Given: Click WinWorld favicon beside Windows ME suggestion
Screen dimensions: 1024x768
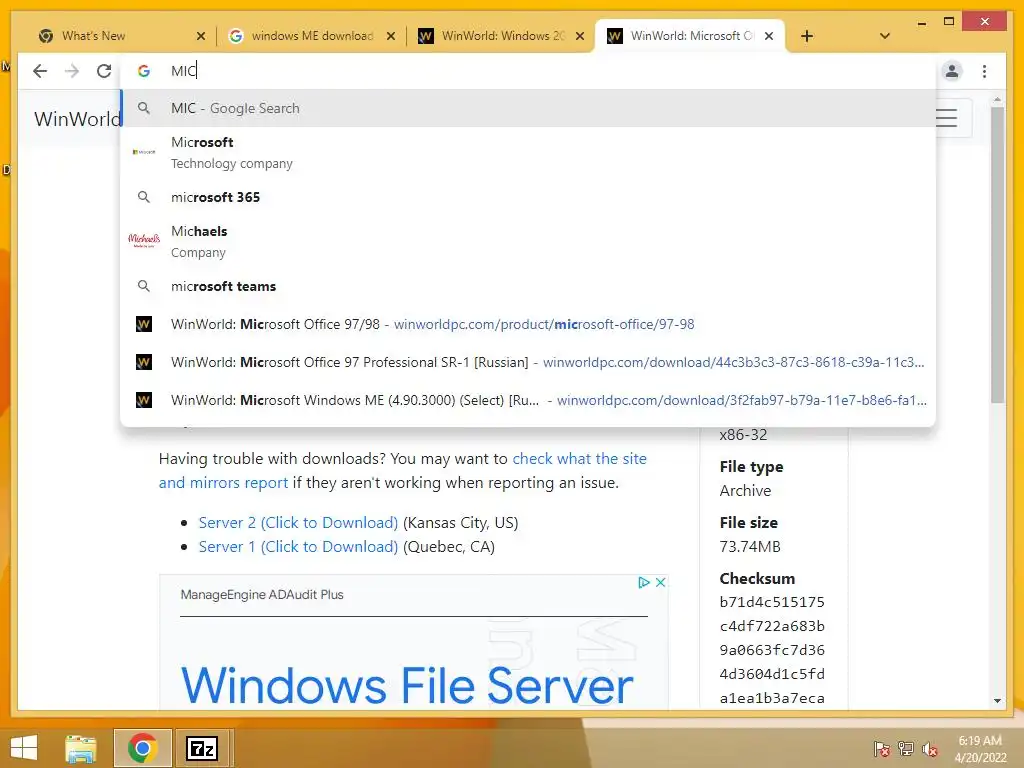Looking at the screenshot, I should tap(144, 400).
